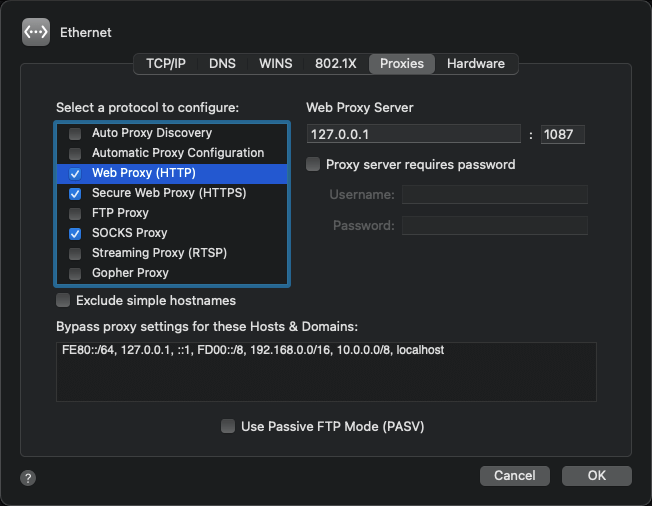Select the 802.1X tab
Viewport: 652px width, 506px height.
point(336,64)
